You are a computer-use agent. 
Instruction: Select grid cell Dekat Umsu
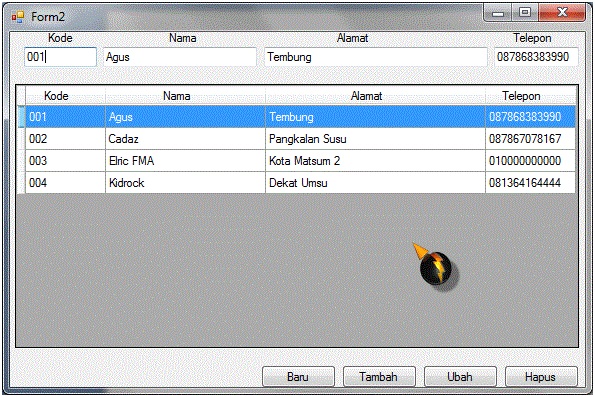375,183
